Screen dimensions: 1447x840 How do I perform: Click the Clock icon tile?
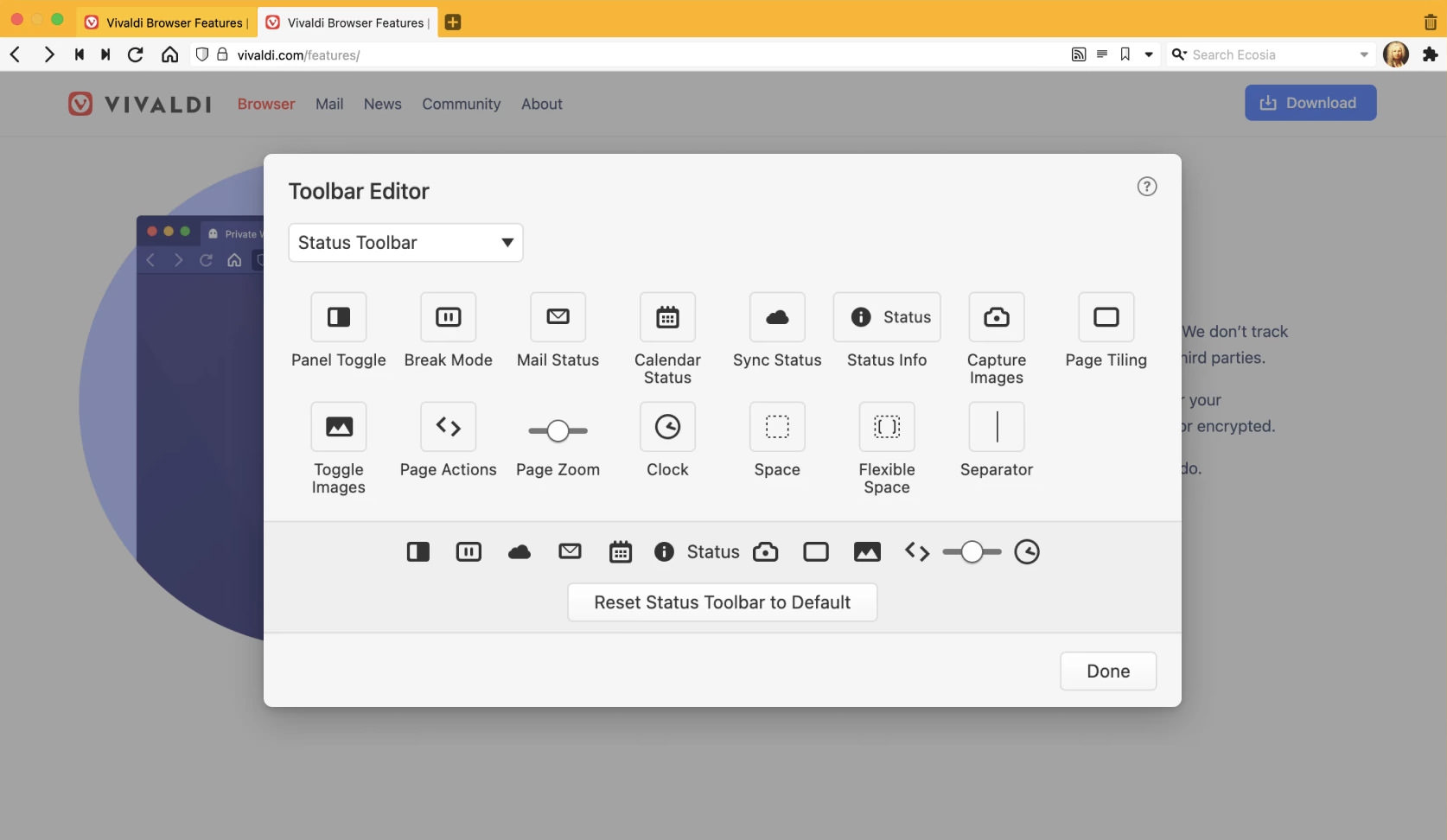click(x=667, y=427)
